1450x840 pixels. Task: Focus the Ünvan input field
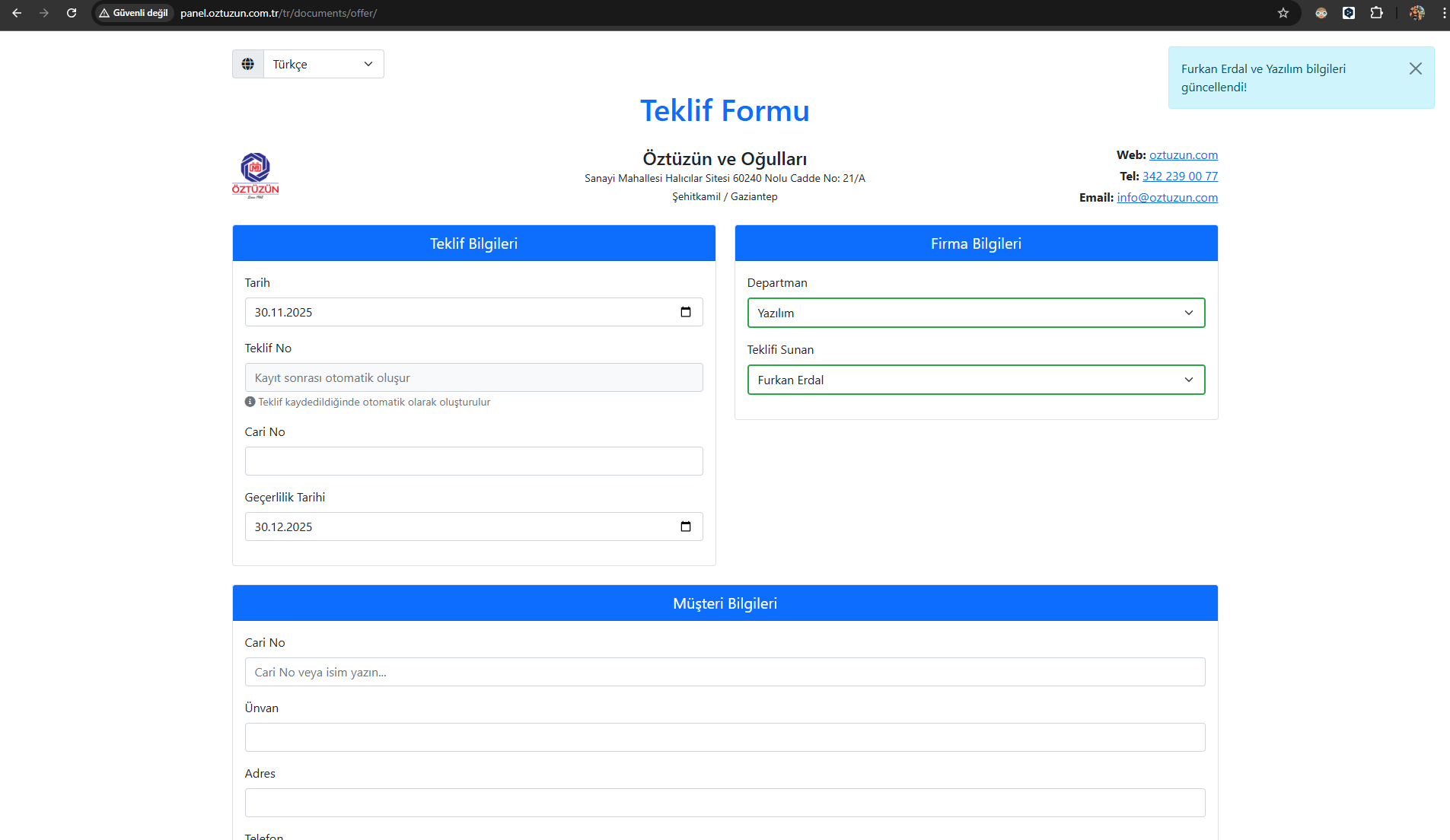click(725, 737)
